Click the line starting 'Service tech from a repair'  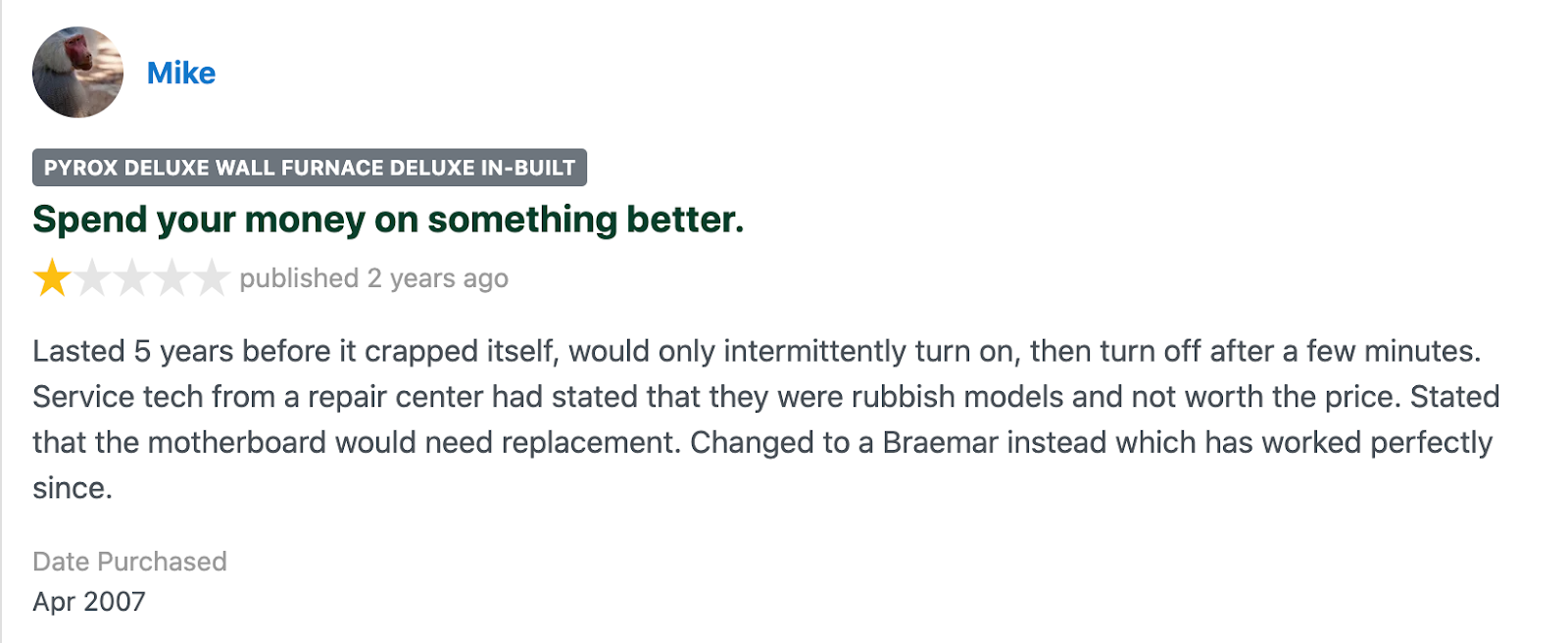point(766,397)
